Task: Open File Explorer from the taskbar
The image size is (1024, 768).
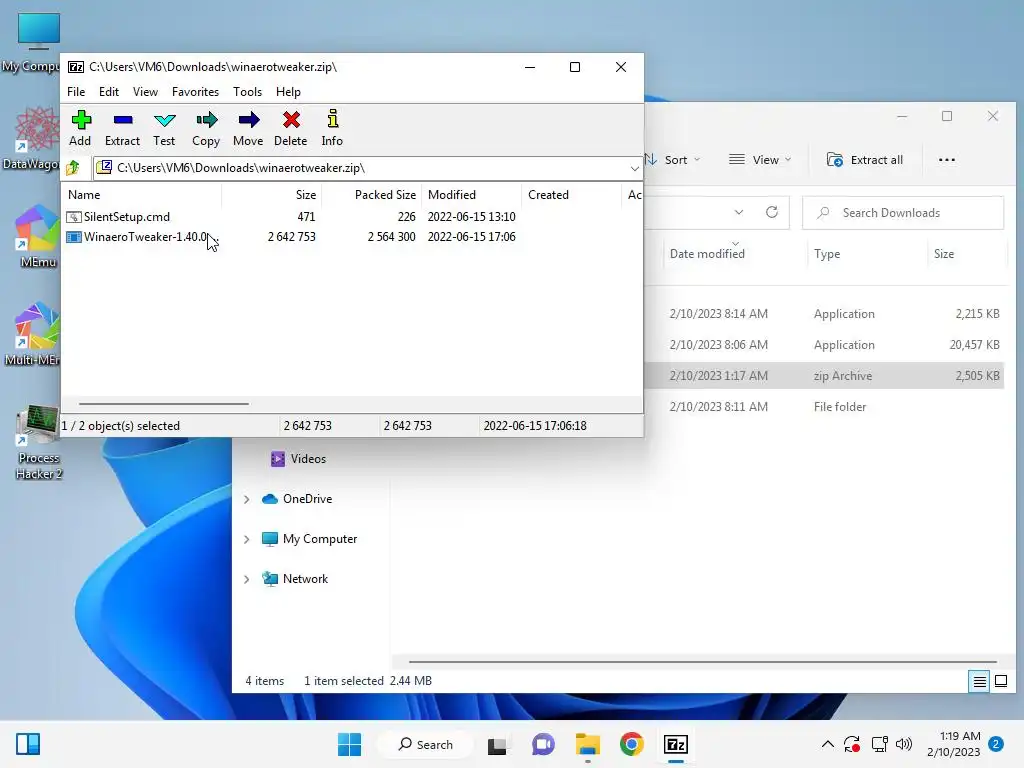Action: 588,744
